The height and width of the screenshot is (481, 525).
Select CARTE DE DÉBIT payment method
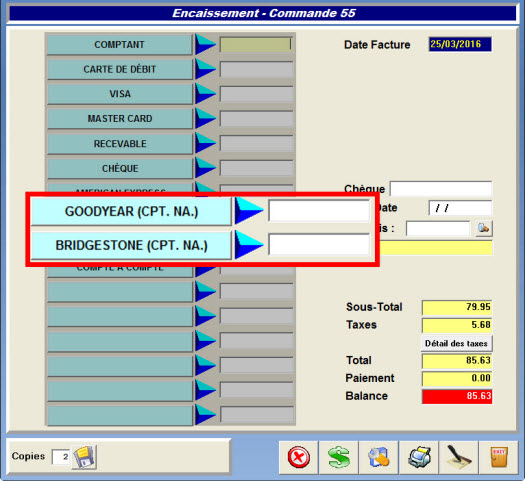(120, 69)
